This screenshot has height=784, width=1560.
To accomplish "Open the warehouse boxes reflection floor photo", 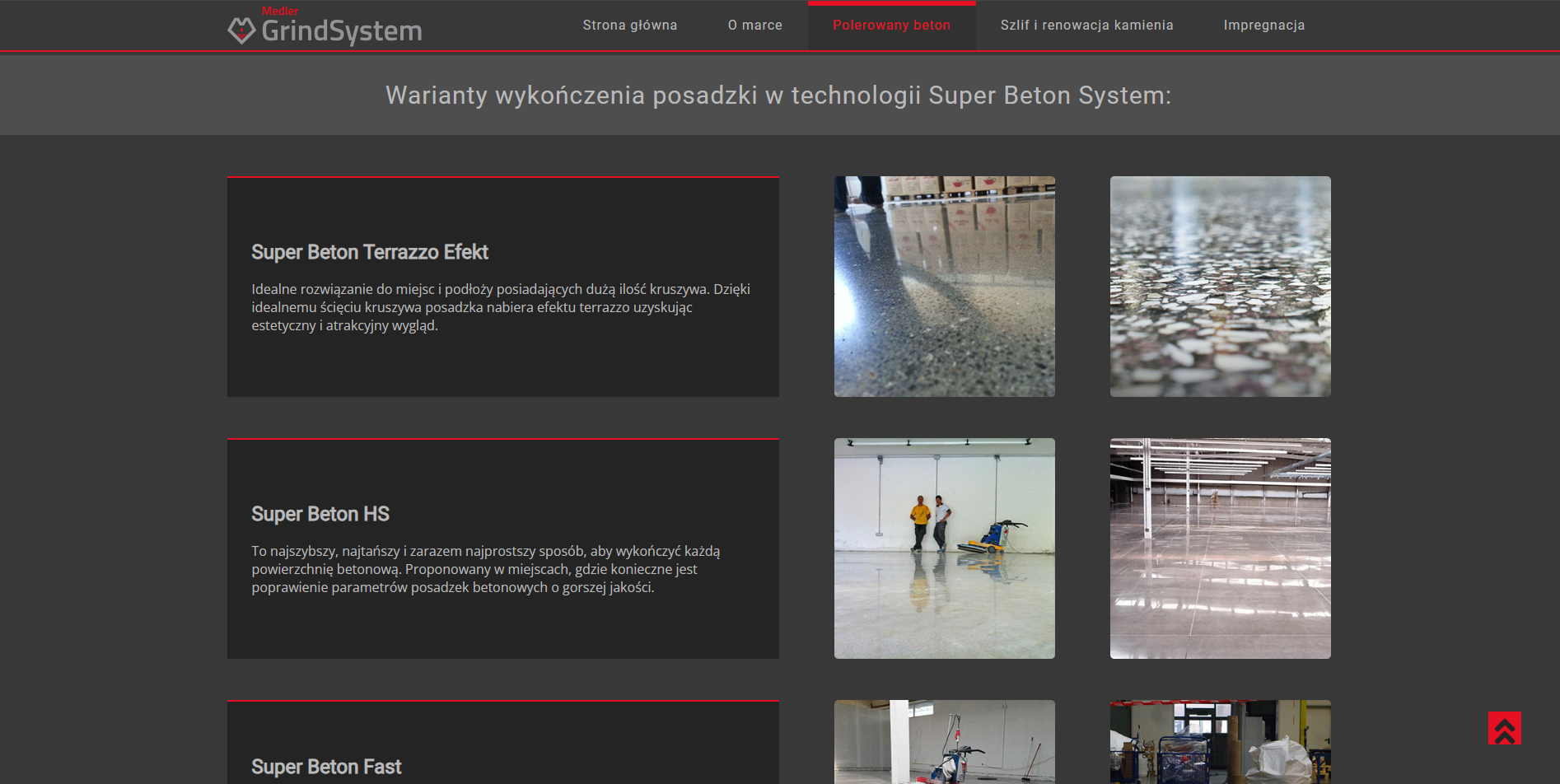I will tap(944, 287).
